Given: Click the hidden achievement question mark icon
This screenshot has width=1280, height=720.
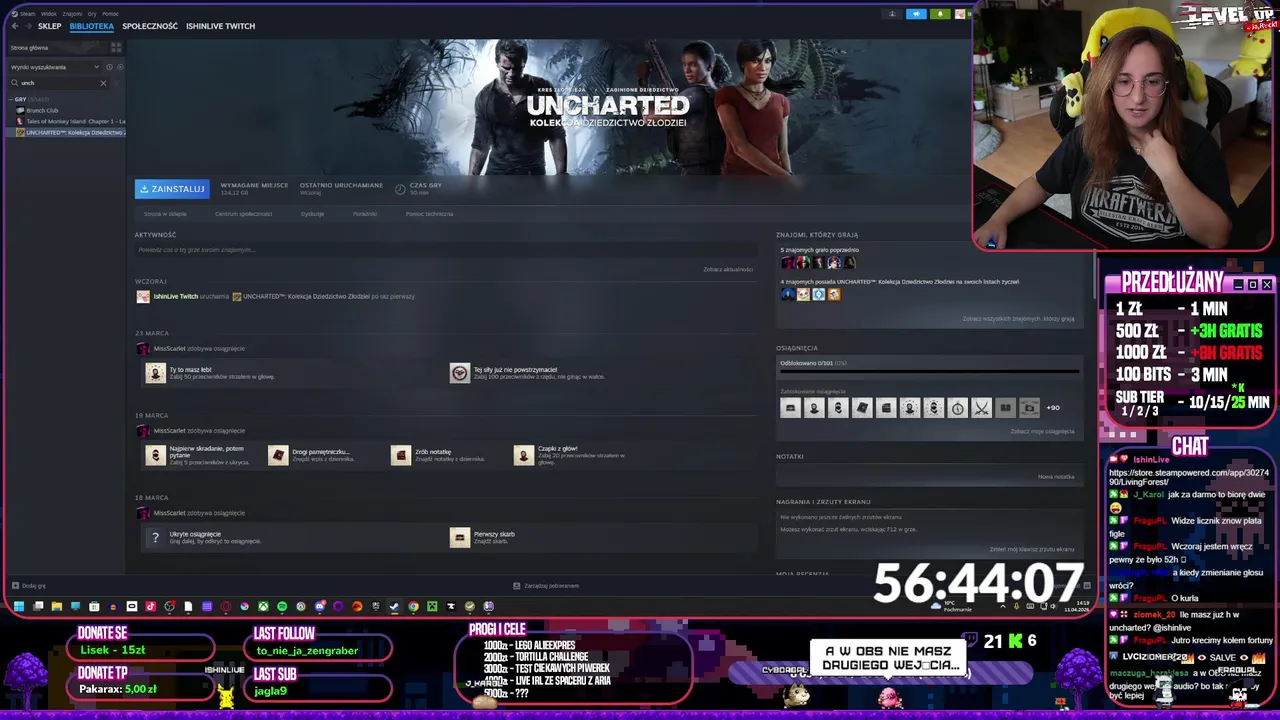Looking at the screenshot, I should point(155,537).
